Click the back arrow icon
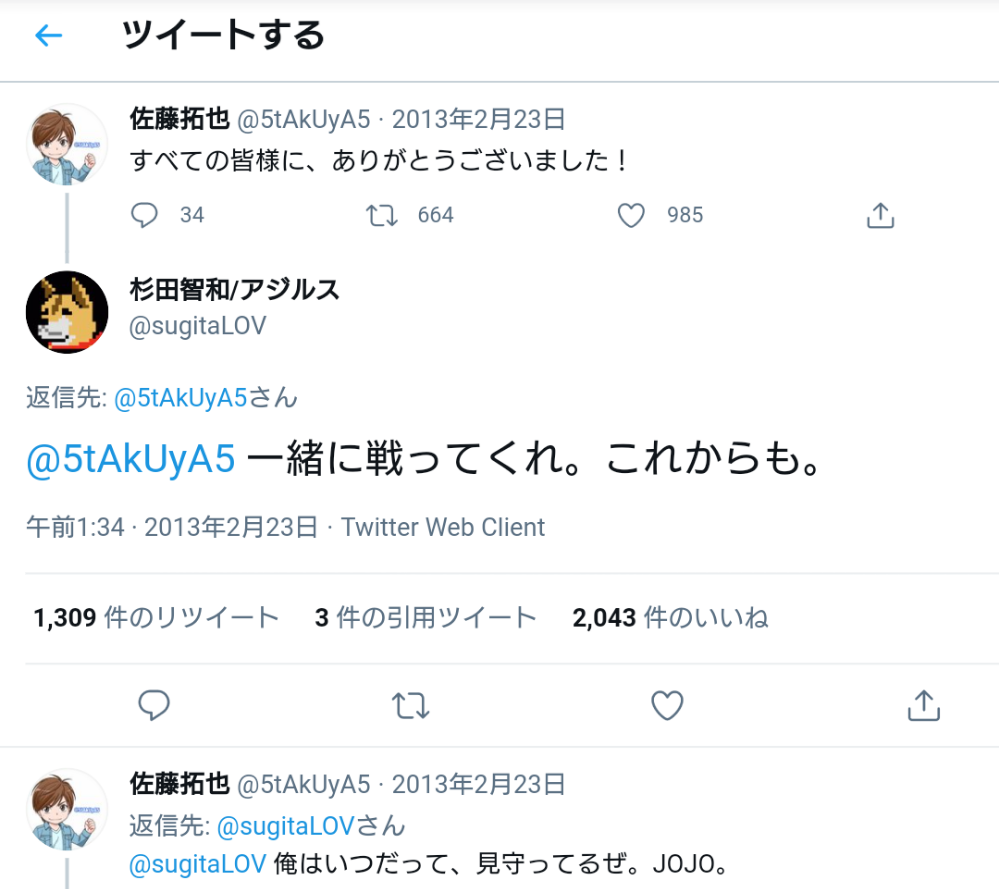The height and width of the screenshot is (889, 999). pos(48,37)
